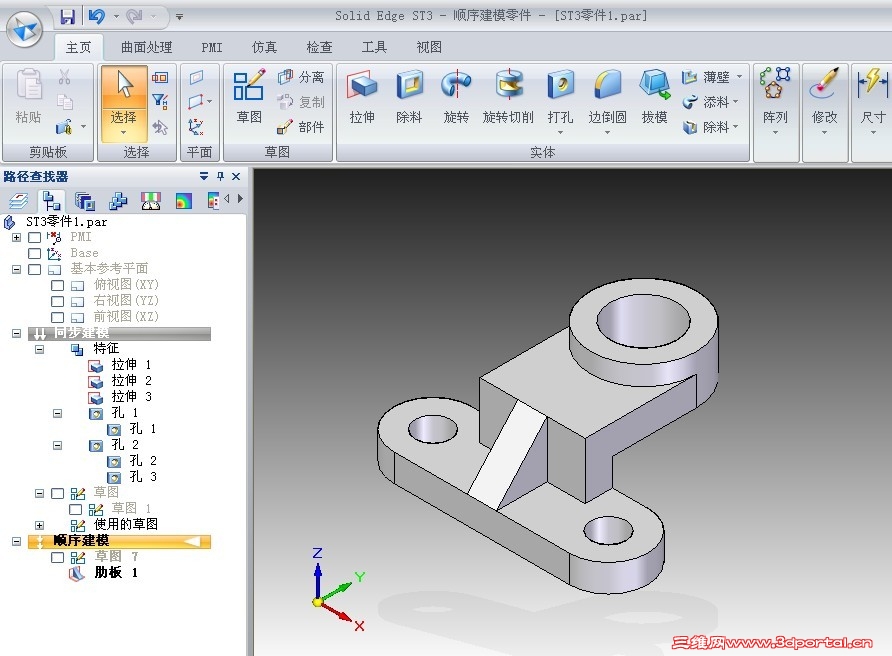Collapse the 同步建模 section
The image size is (892, 656).
[16, 333]
